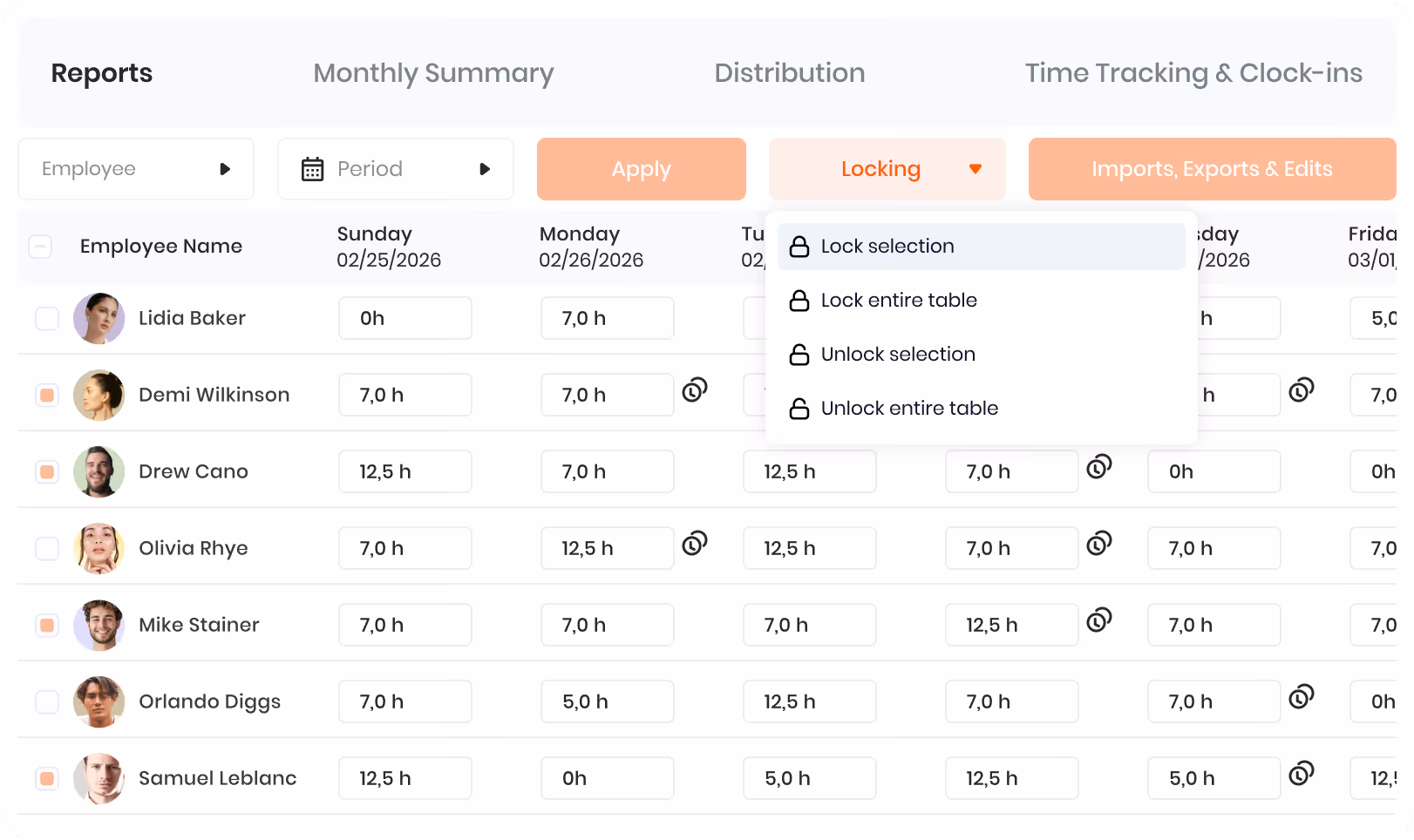This screenshot has width=1414, height=840.
Task: Click clock icon next to Samuel Leblanc's Thursday 5,0 h
Action: 1302,773
